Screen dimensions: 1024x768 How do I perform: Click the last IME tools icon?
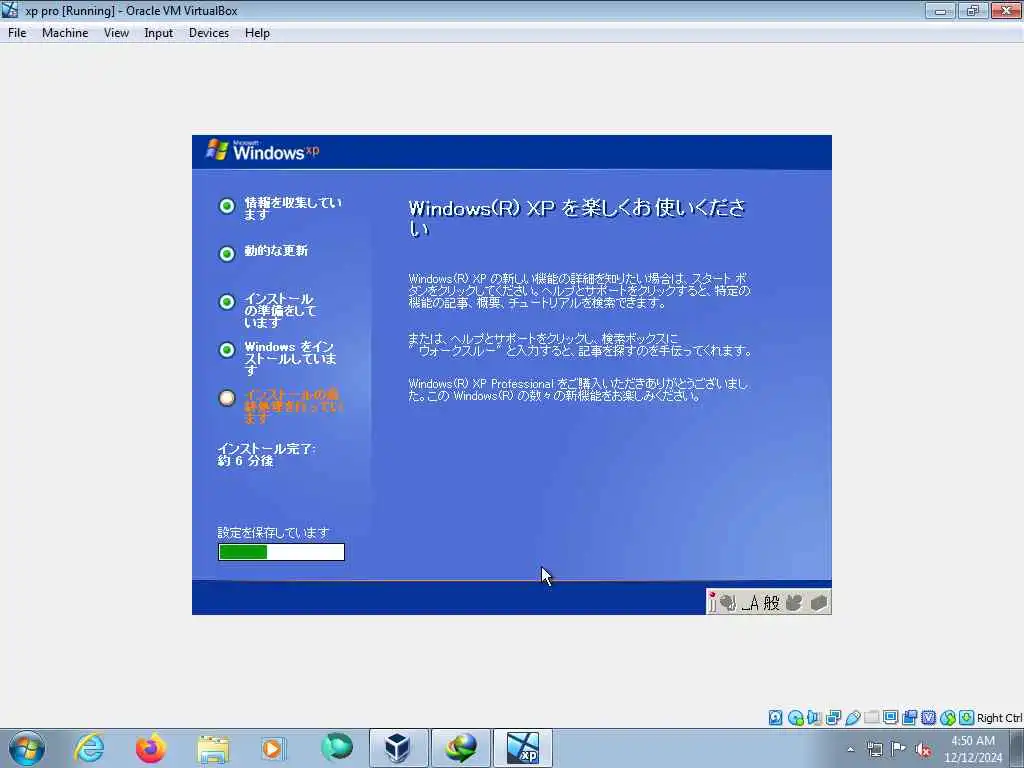pyautogui.click(x=818, y=603)
